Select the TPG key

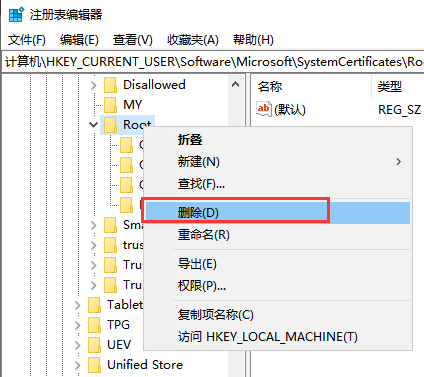[118, 325]
